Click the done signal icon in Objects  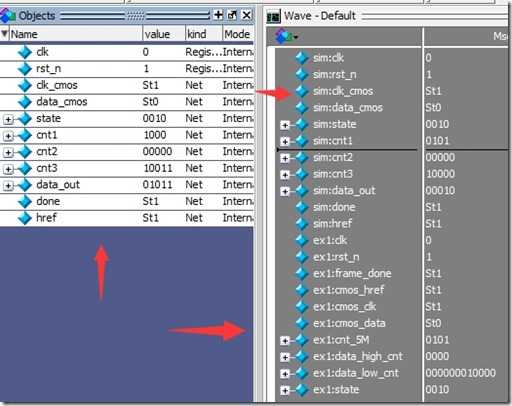(x=25, y=201)
